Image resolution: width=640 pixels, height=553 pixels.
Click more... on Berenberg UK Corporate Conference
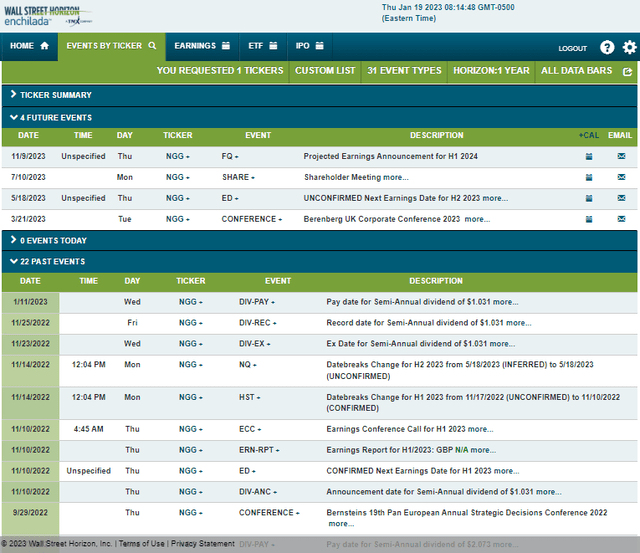tap(477, 219)
